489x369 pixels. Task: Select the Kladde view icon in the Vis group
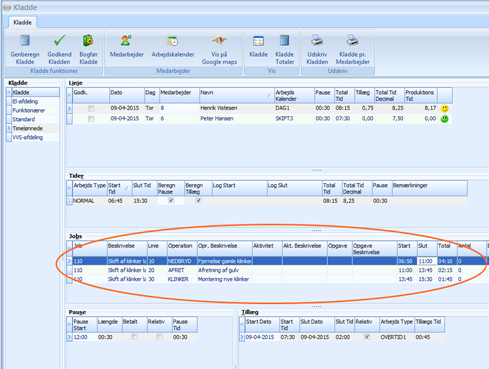coord(258,41)
